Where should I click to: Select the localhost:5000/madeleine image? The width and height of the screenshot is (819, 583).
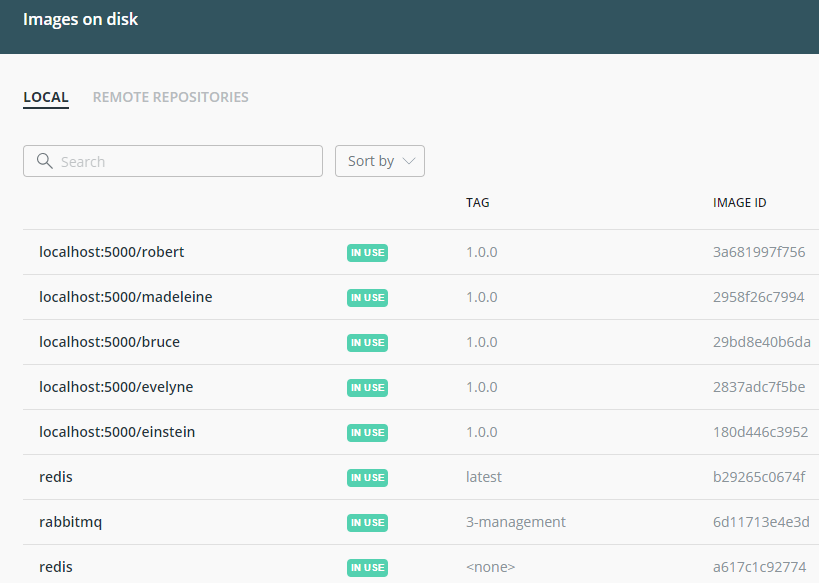point(125,297)
